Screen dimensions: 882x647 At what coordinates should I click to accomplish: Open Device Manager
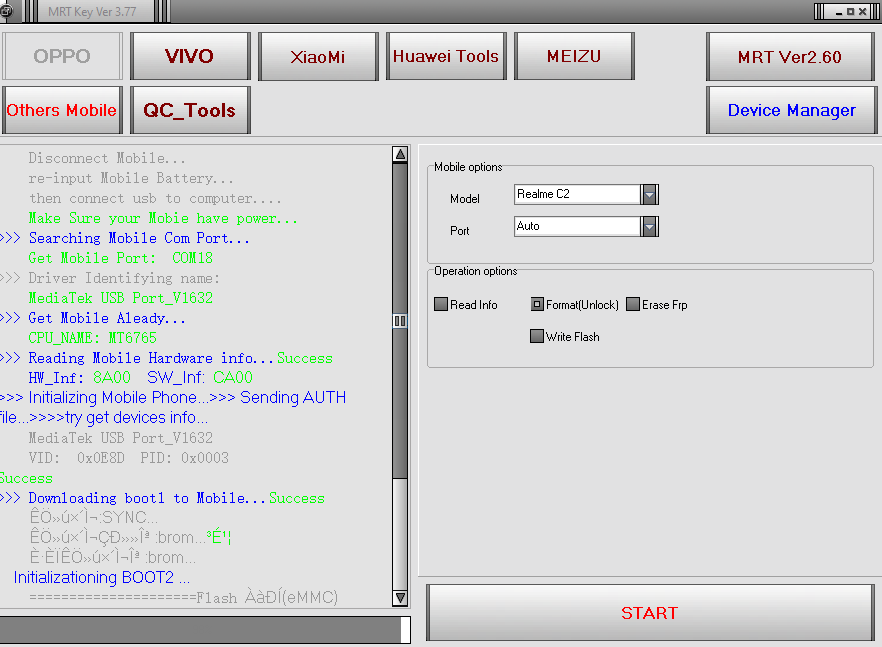point(791,110)
